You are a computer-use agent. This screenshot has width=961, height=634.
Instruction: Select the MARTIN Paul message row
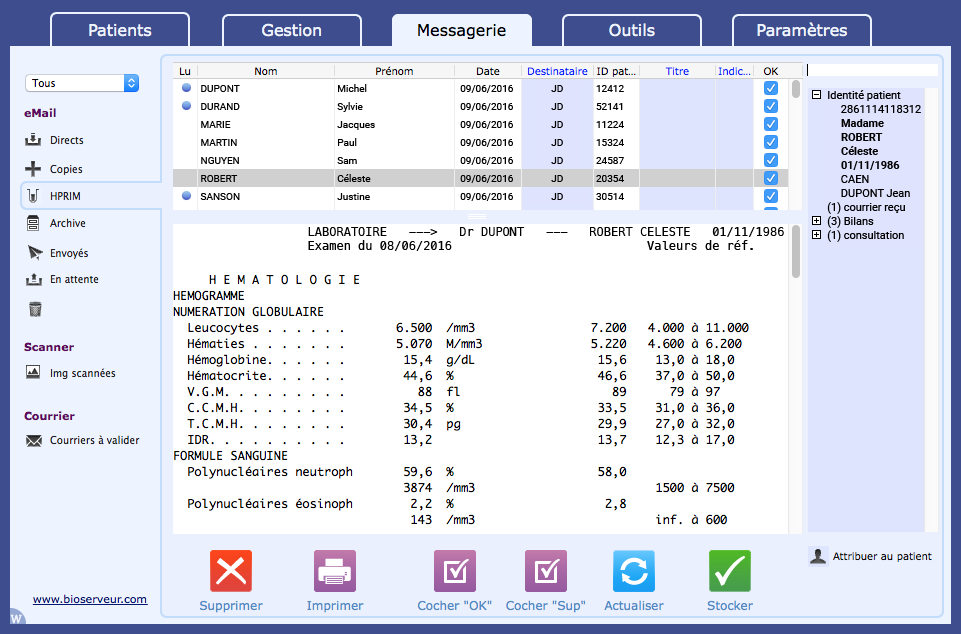coord(480,142)
